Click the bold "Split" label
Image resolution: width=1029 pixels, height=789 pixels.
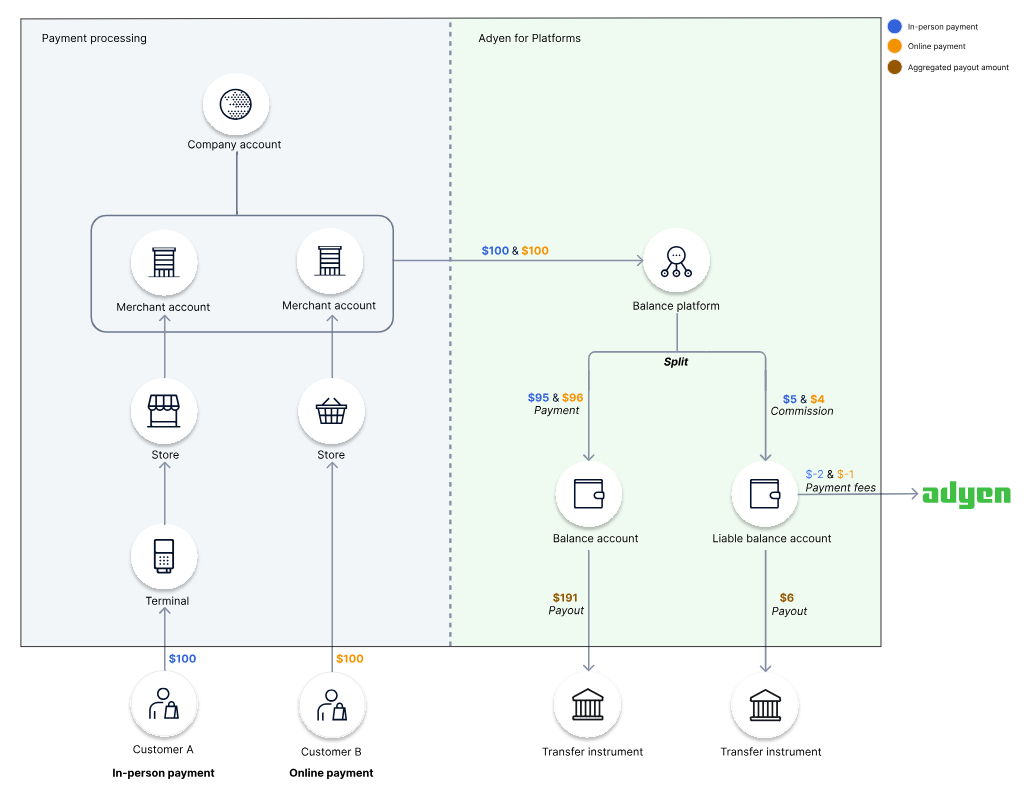pos(676,362)
